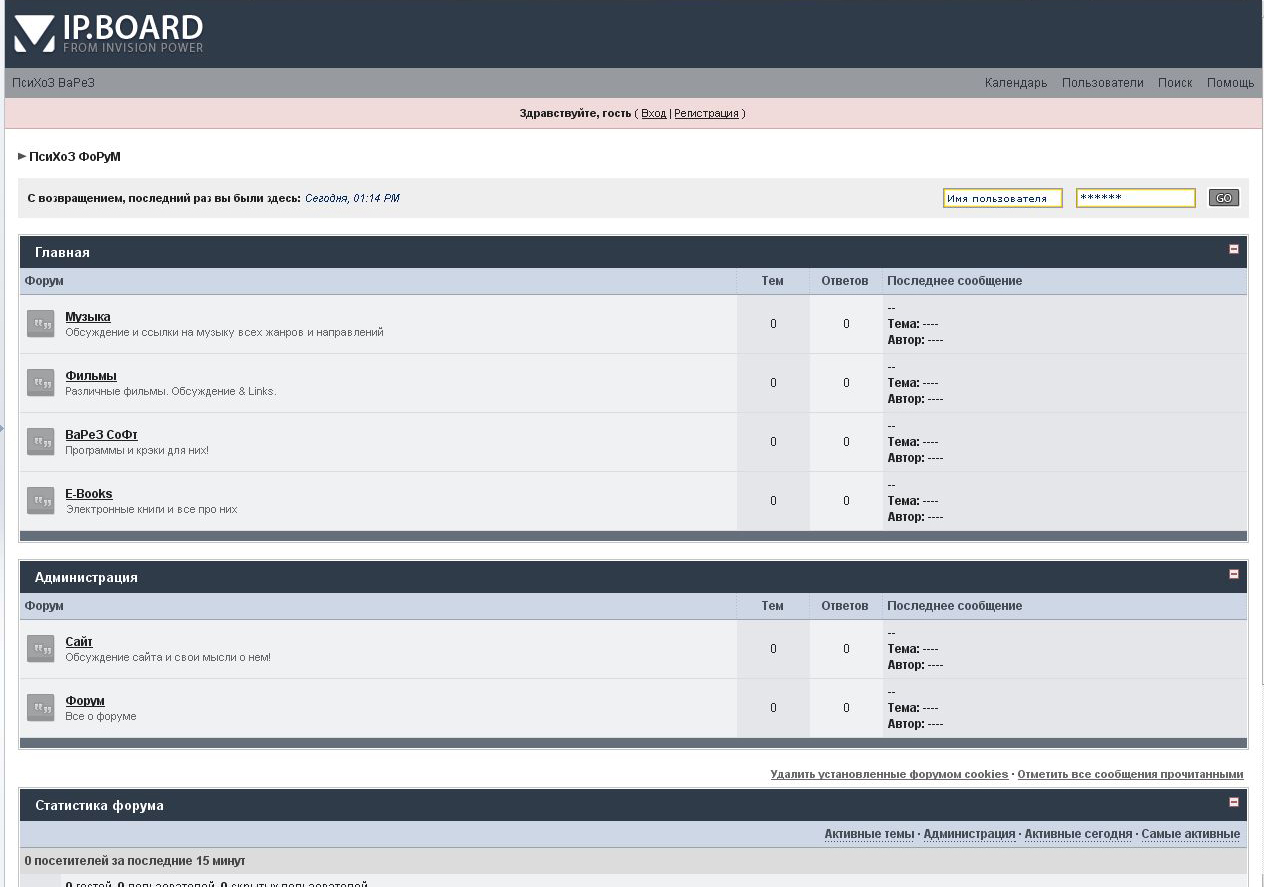
Task: Click the Имя пользователя input field
Action: 1002,198
